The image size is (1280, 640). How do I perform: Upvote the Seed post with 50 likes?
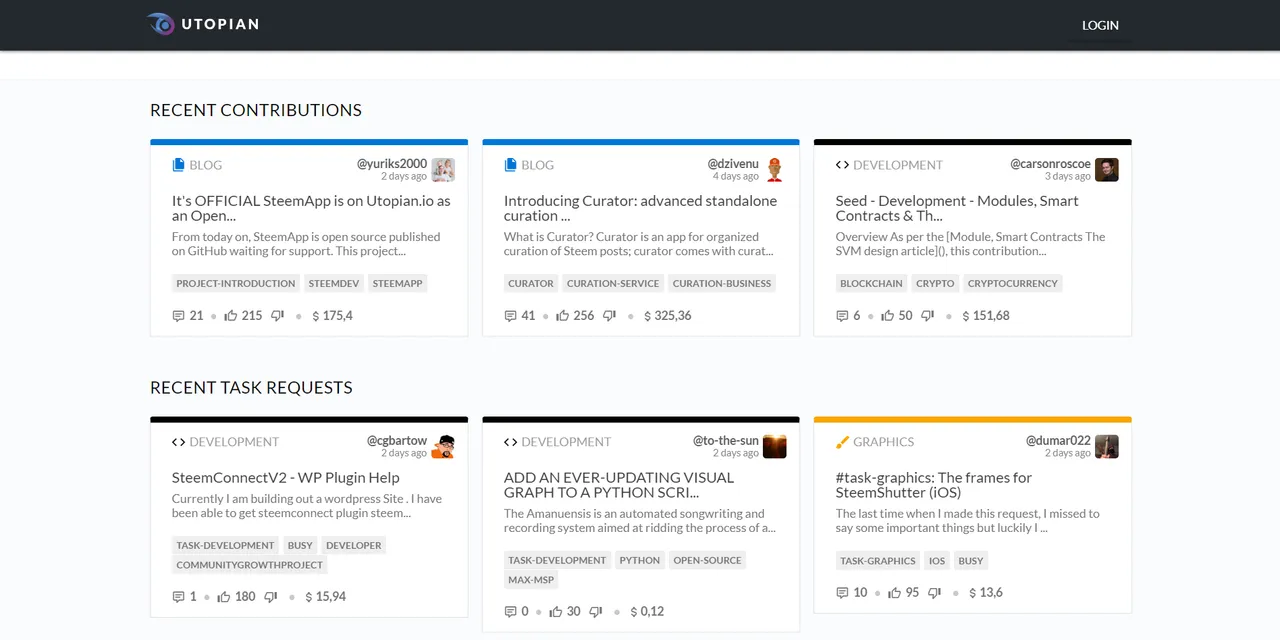tap(888, 316)
